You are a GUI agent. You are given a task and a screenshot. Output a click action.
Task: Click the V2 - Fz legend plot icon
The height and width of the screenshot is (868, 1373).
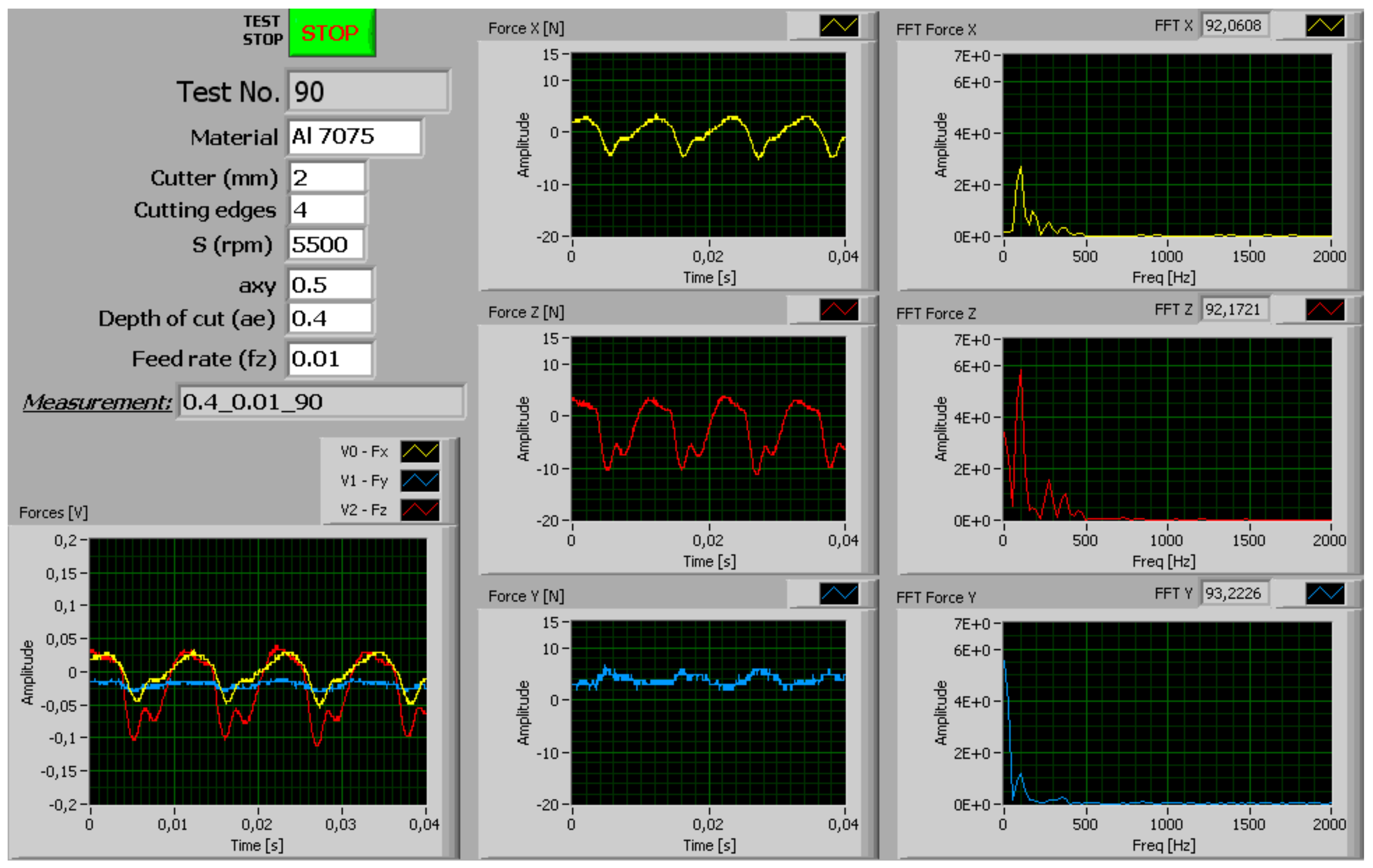click(420, 510)
